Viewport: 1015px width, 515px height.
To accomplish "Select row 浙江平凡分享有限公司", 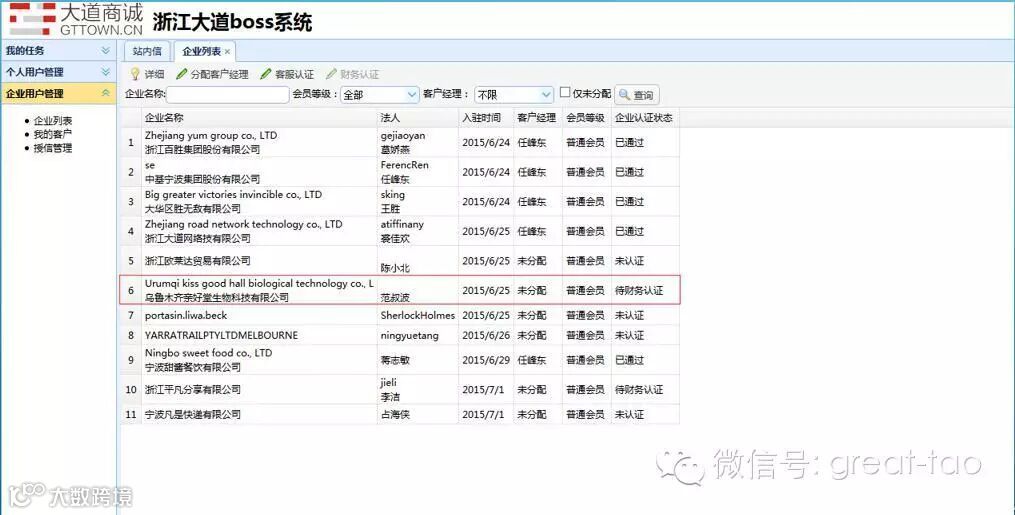I will coord(400,389).
